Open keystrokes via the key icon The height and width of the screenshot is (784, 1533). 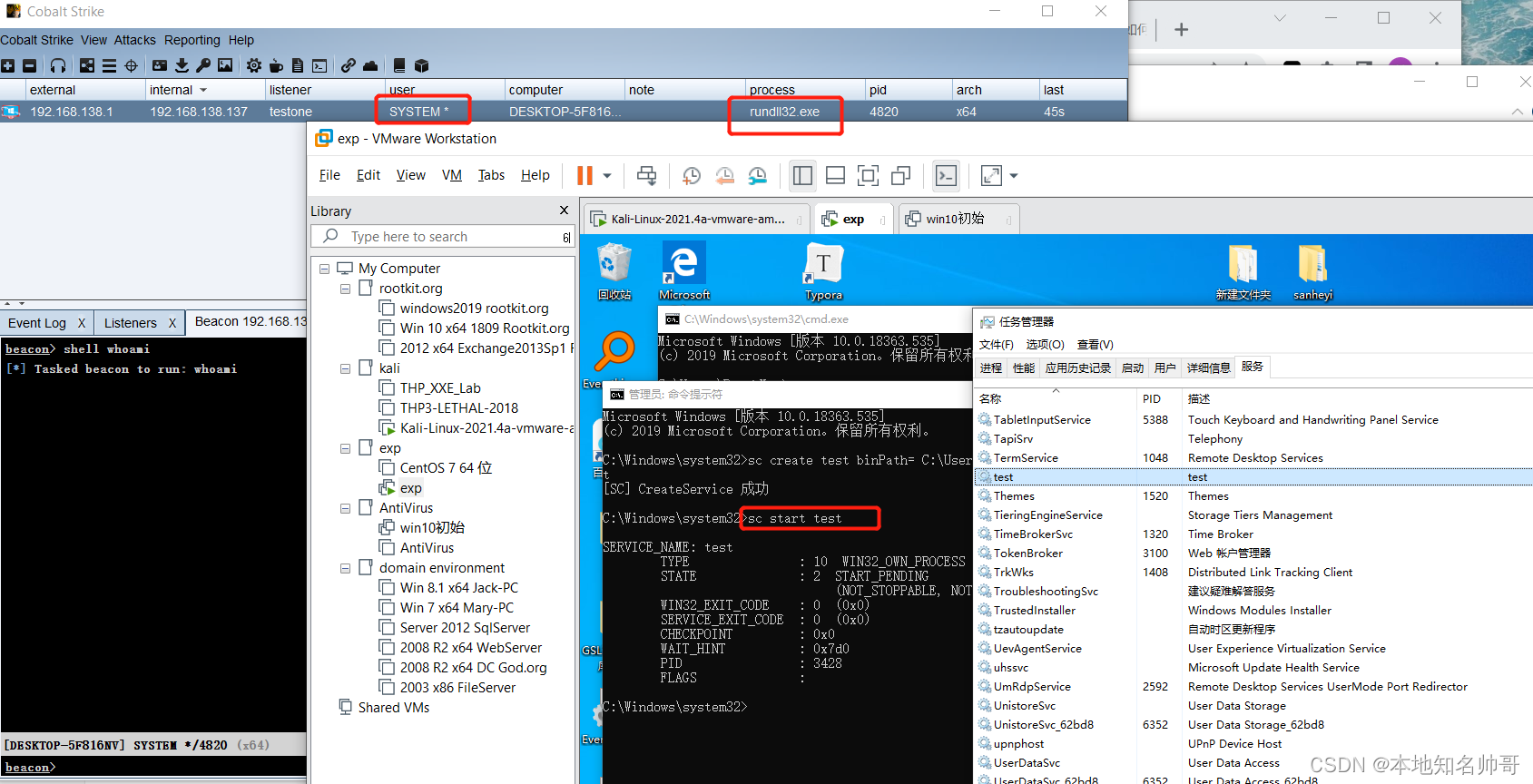(x=203, y=65)
